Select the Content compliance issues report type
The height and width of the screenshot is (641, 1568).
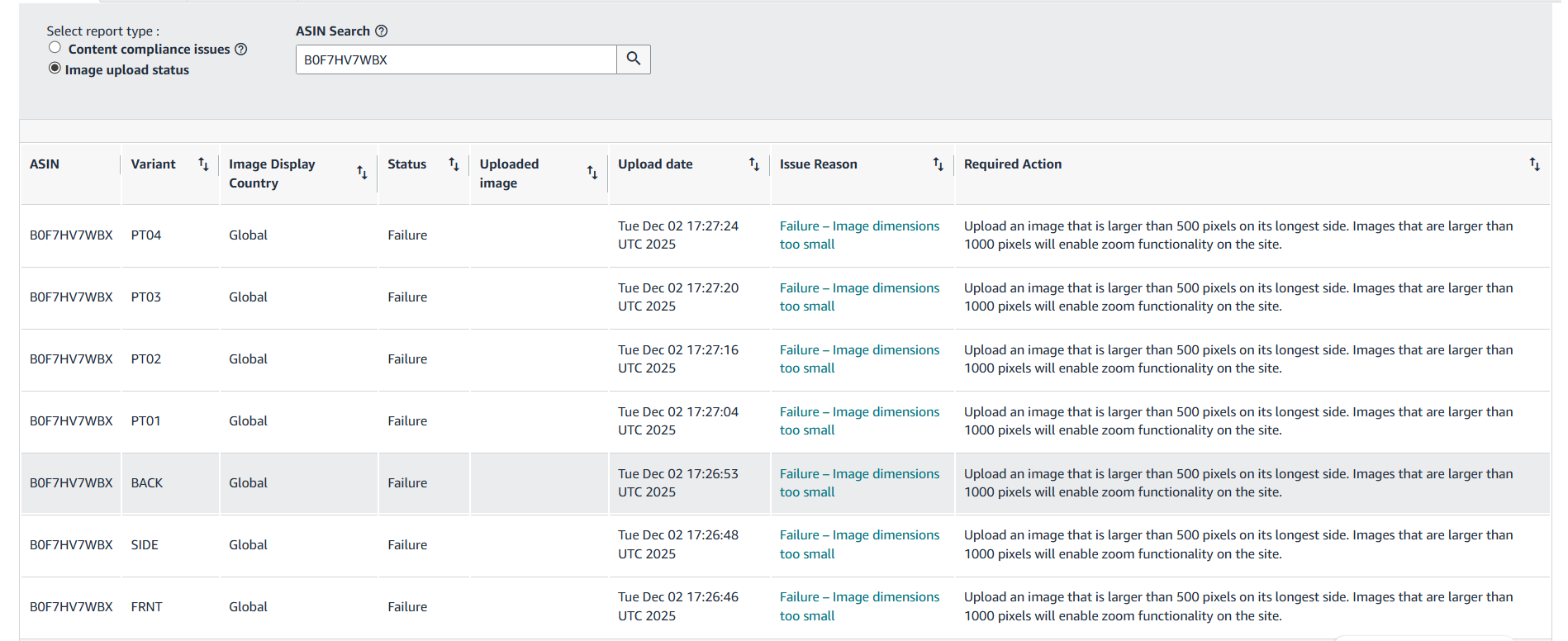point(55,48)
